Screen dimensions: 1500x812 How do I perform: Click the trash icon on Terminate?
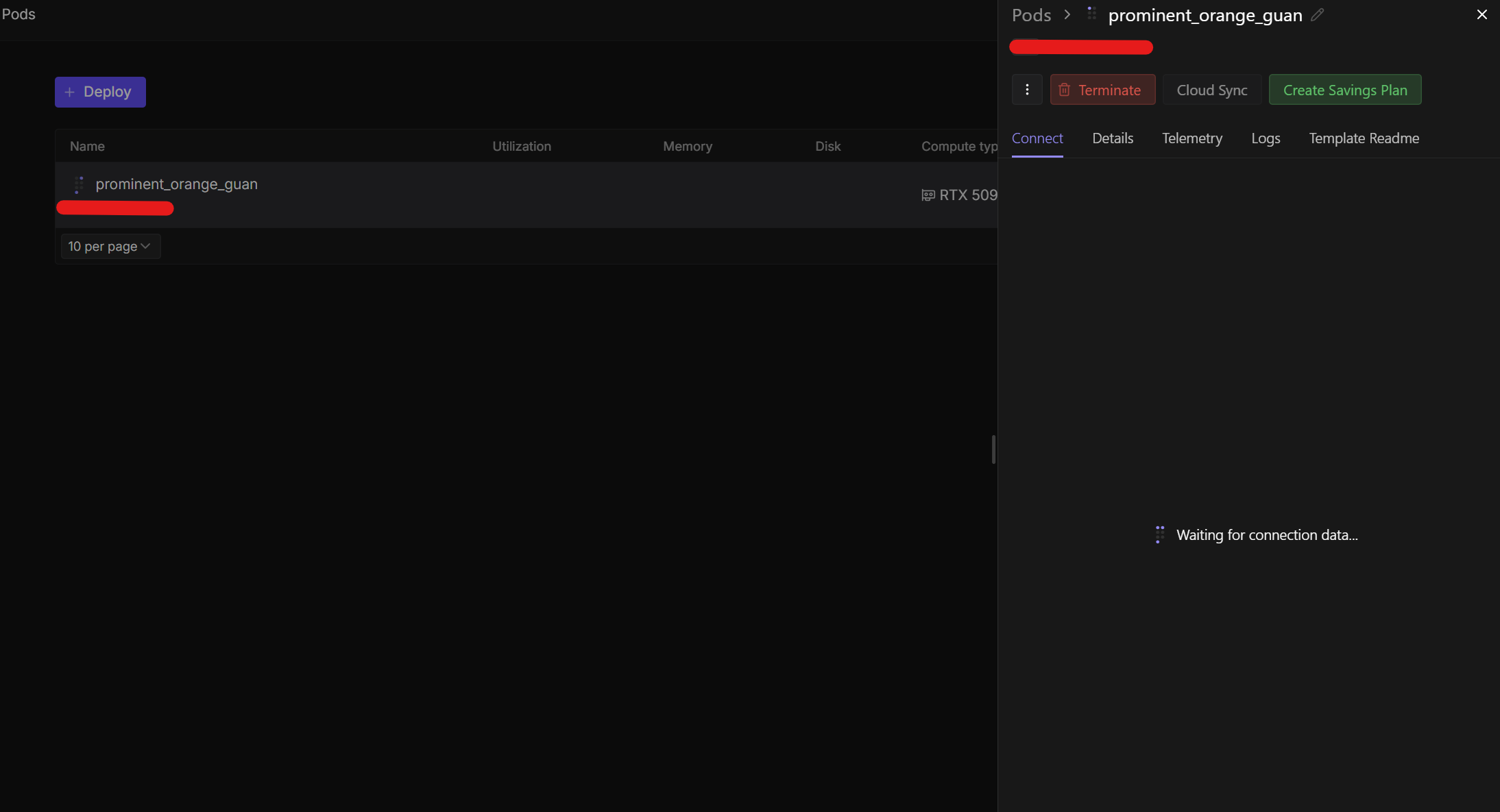1064,90
